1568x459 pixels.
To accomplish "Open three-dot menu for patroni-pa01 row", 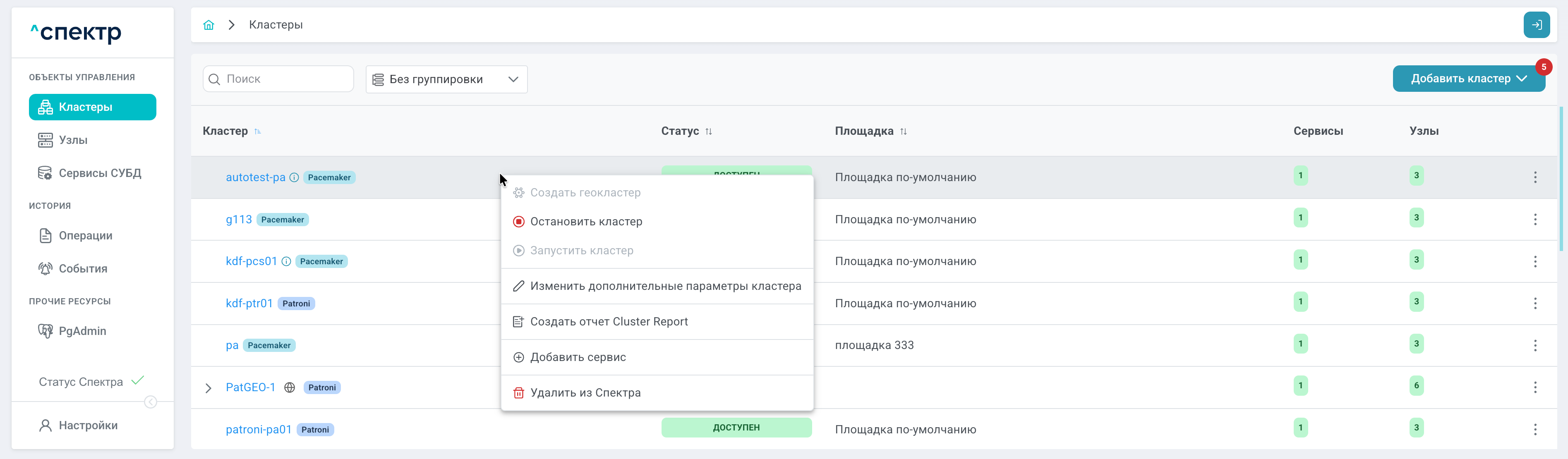I will 1534,430.
